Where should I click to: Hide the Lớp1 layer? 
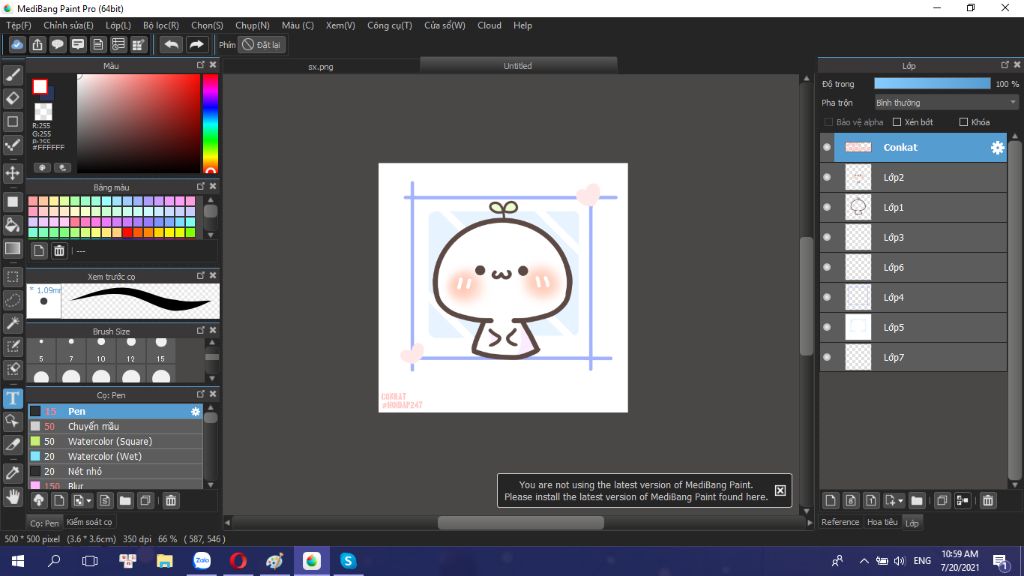827,208
